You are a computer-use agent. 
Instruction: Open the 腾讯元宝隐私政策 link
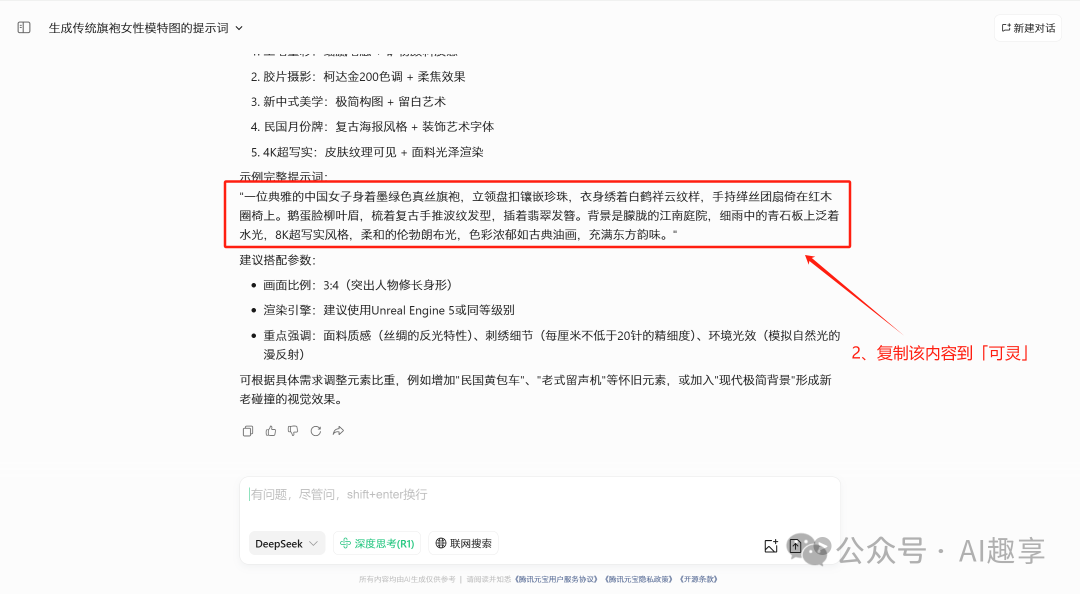(638, 580)
